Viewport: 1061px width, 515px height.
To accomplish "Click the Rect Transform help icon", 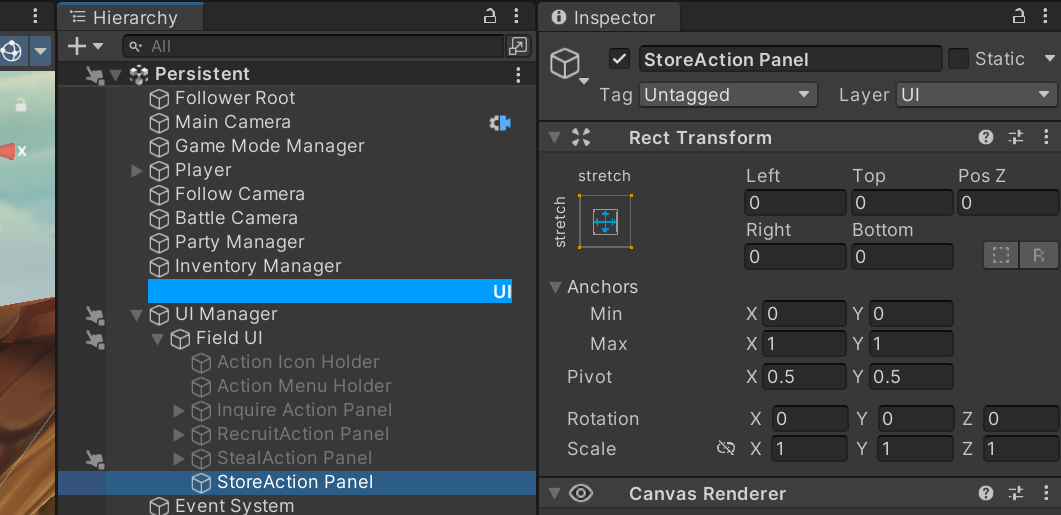I will tap(986, 137).
